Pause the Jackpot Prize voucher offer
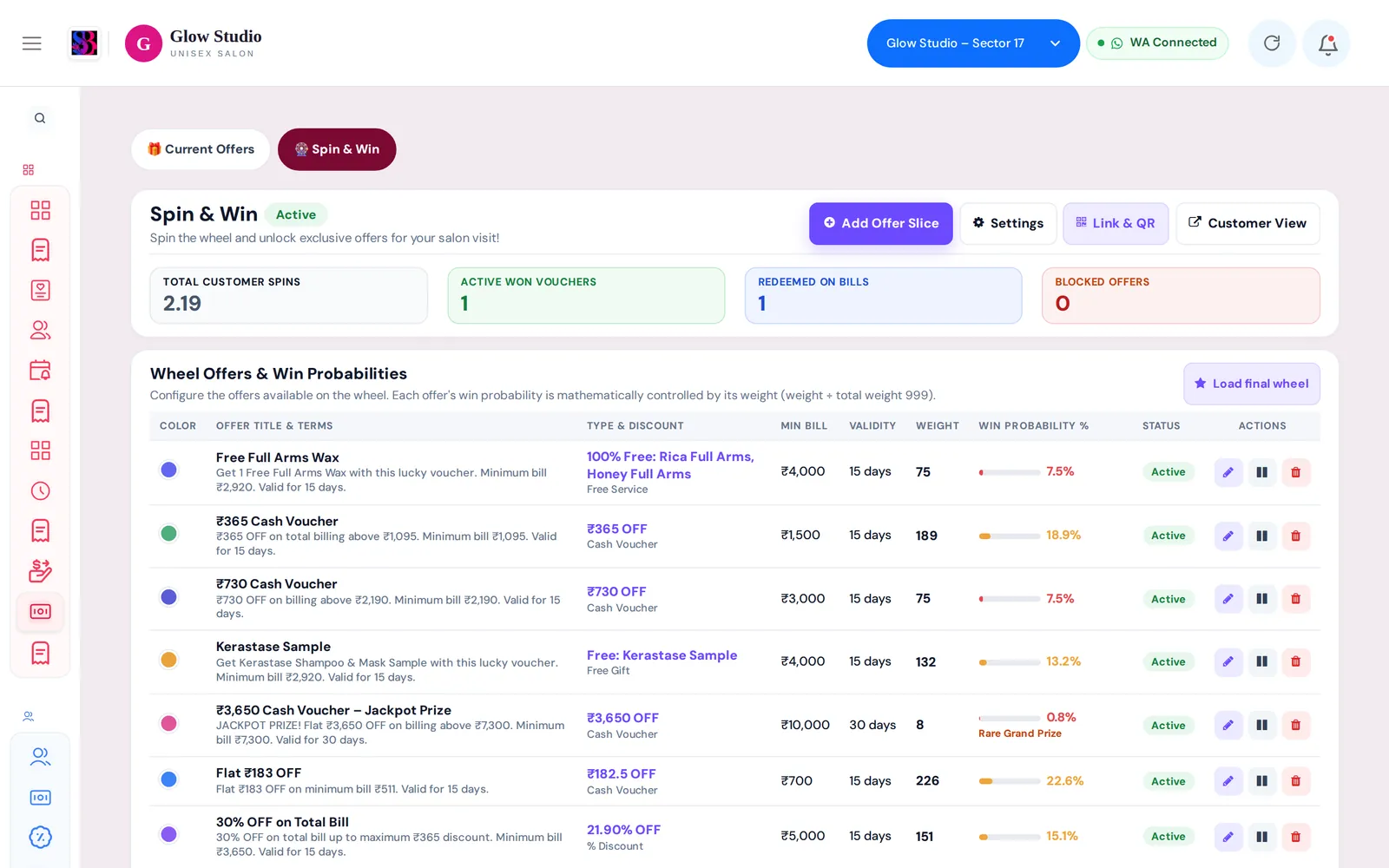1389x868 pixels. point(1261,725)
